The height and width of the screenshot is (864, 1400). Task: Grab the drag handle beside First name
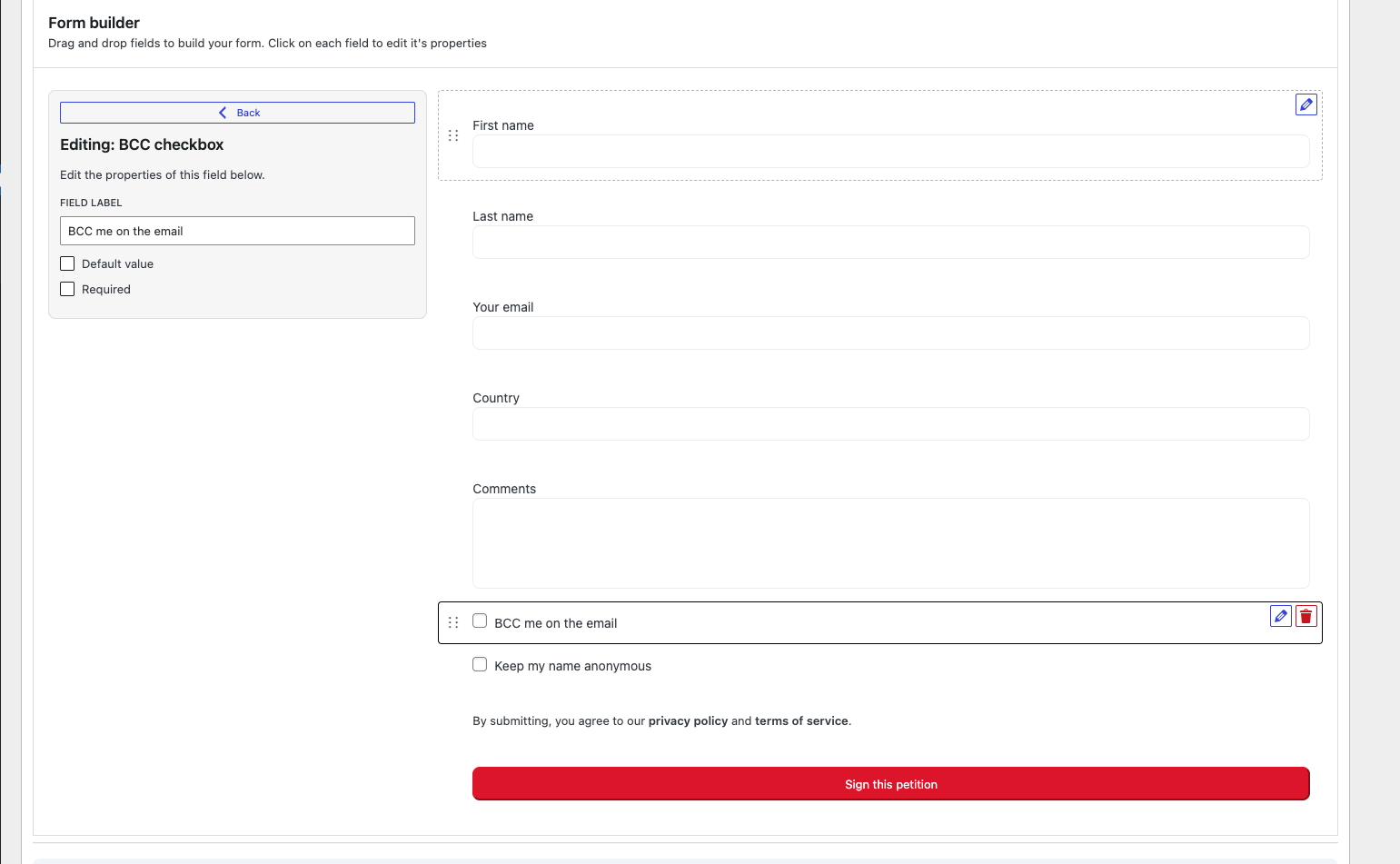[x=453, y=135]
